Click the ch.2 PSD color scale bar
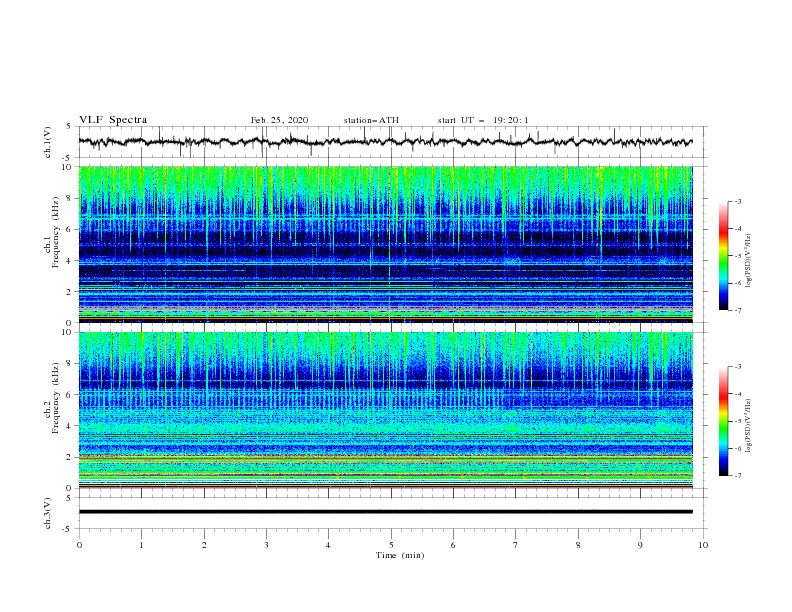This screenshot has width=792, height=612. click(x=724, y=421)
